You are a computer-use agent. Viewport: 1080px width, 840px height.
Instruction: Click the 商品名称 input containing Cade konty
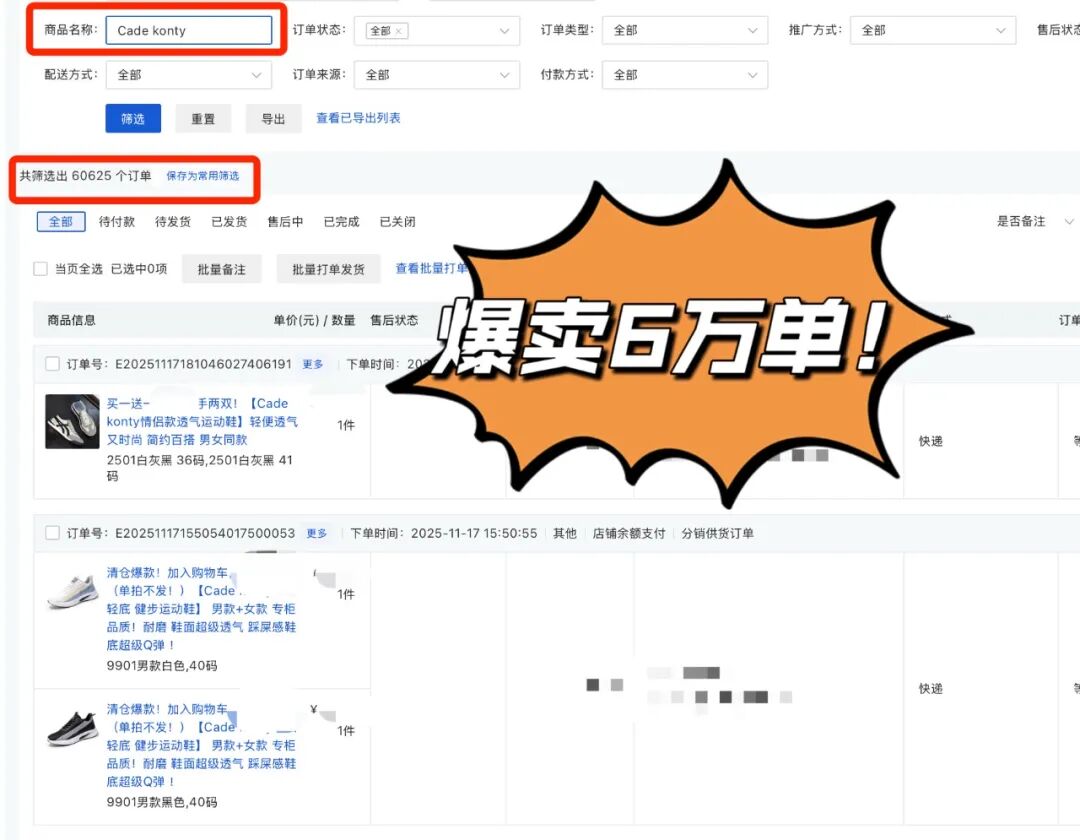(x=189, y=30)
